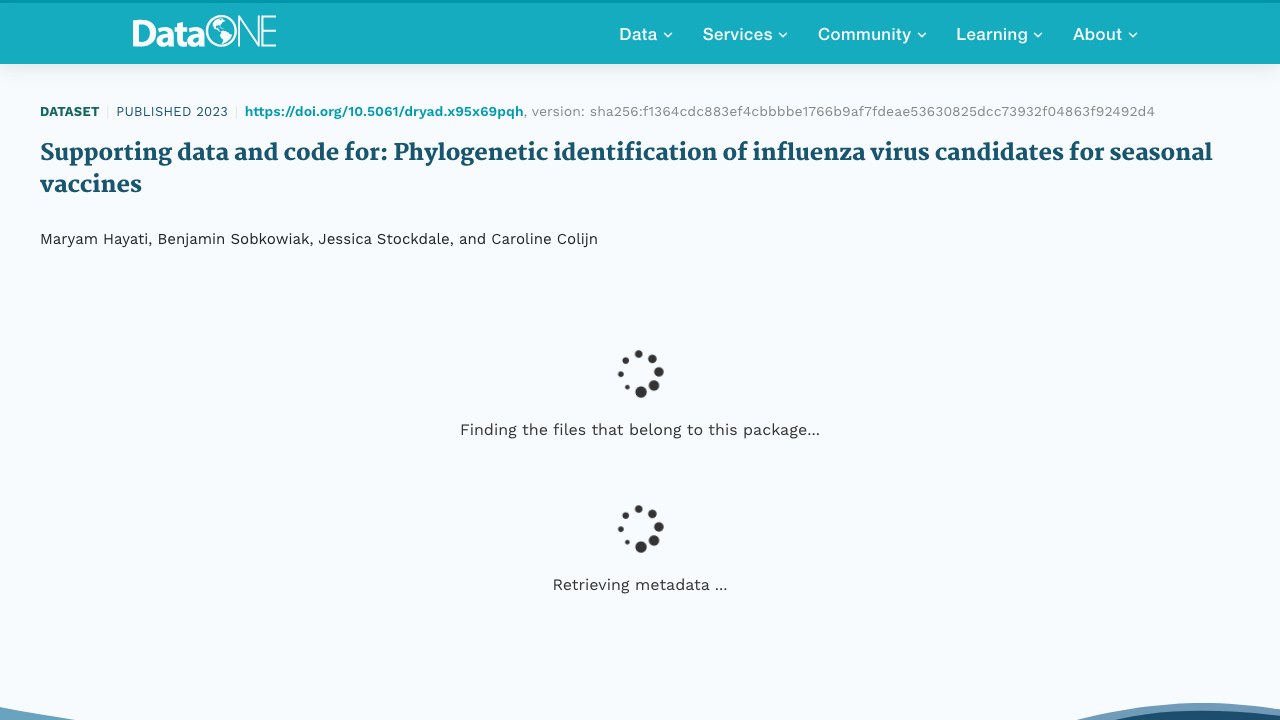Open the Data menu

646,34
